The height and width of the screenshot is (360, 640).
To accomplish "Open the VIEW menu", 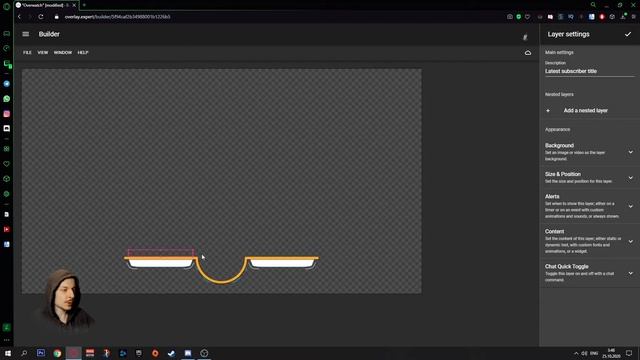I will [x=42, y=53].
